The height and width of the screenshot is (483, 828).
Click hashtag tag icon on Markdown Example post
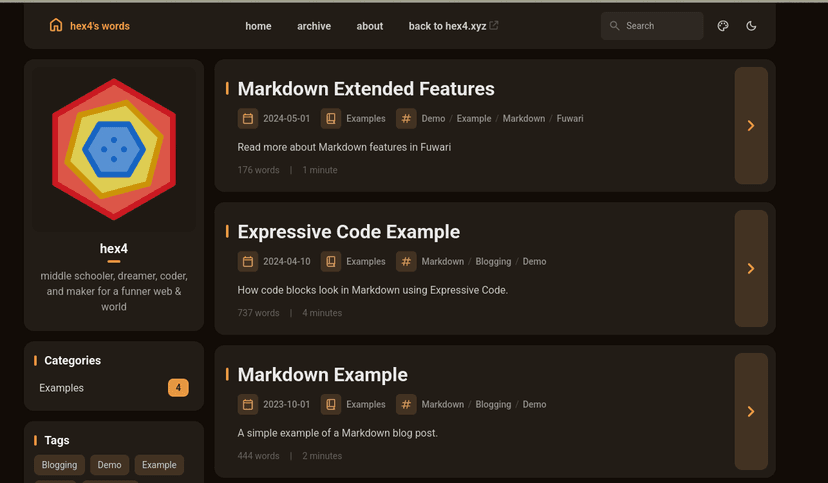click(406, 404)
